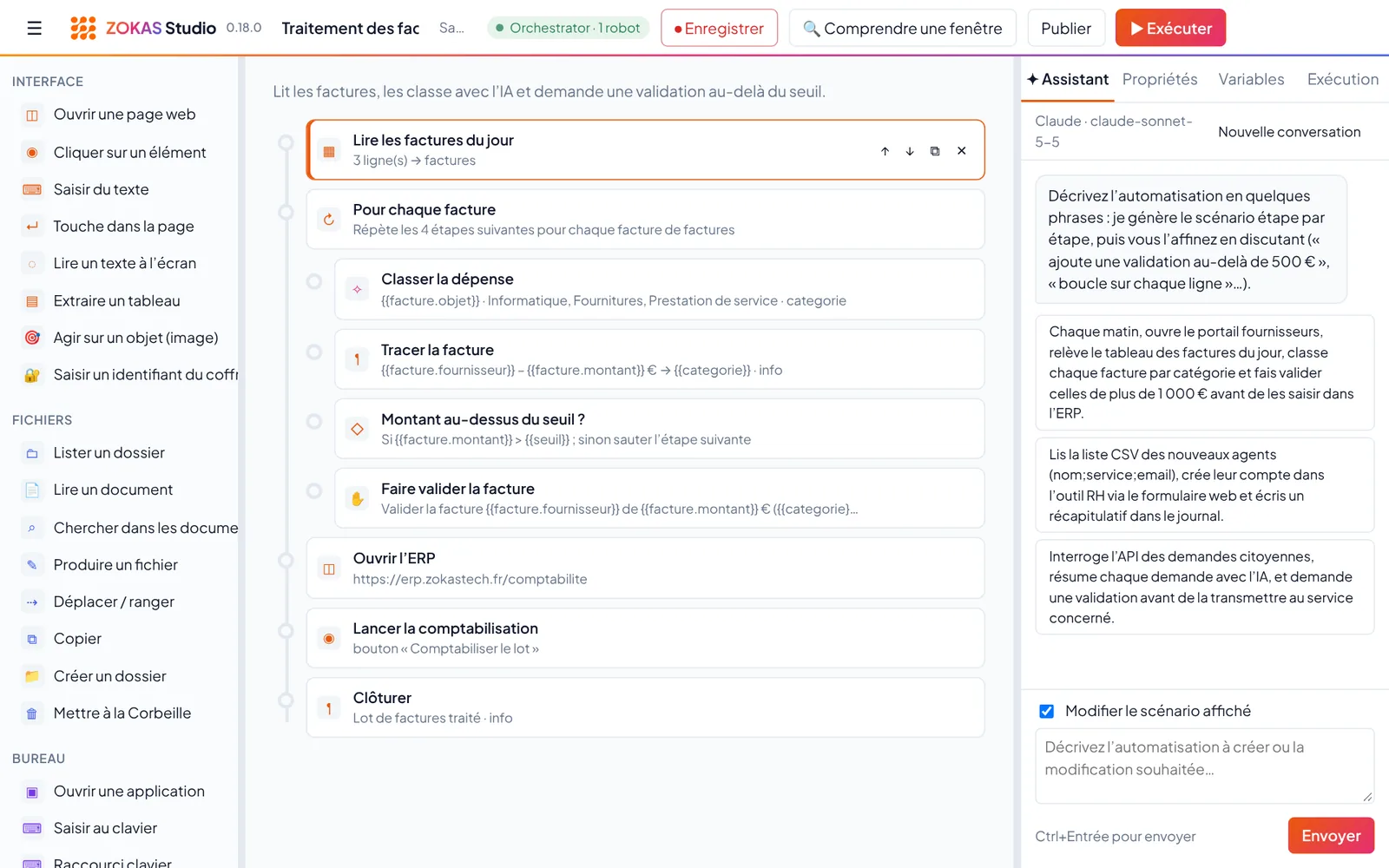Select the Assistant tab
The height and width of the screenshot is (868, 1389).
click(x=1068, y=79)
